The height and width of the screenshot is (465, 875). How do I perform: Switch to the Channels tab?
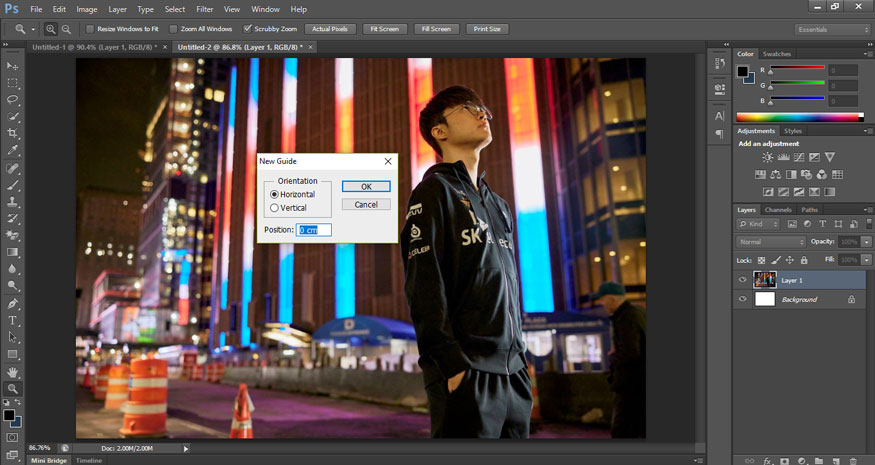pyautogui.click(x=778, y=210)
